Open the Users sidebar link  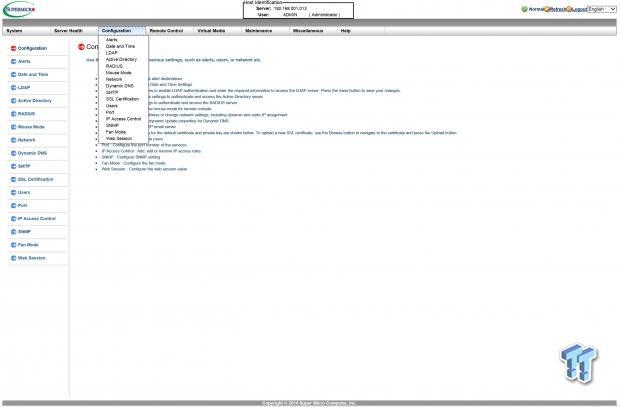click(x=24, y=192)
